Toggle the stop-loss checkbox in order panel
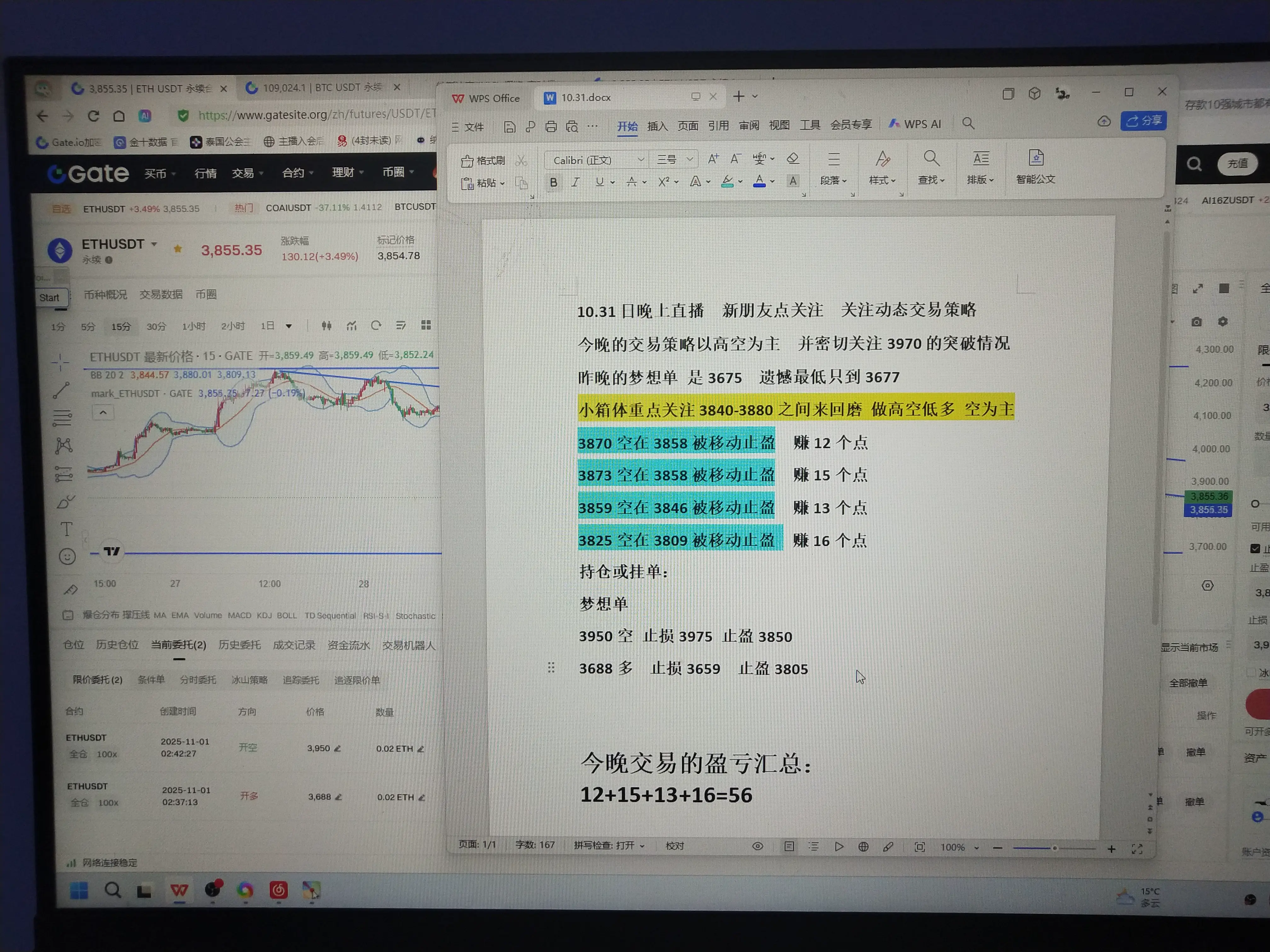The image size is (1270, 952). click(1255, 548)
